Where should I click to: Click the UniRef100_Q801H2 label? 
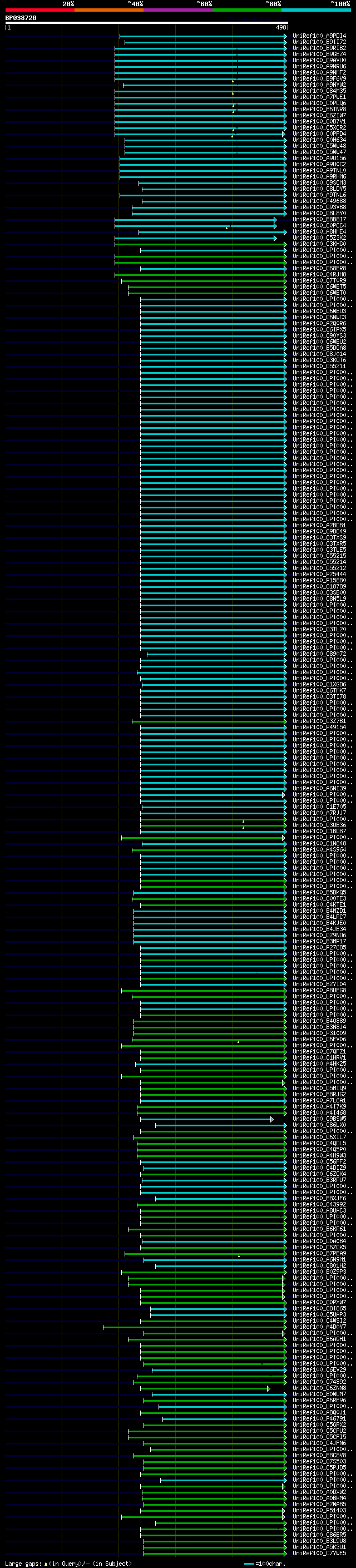coord(319,1265)
